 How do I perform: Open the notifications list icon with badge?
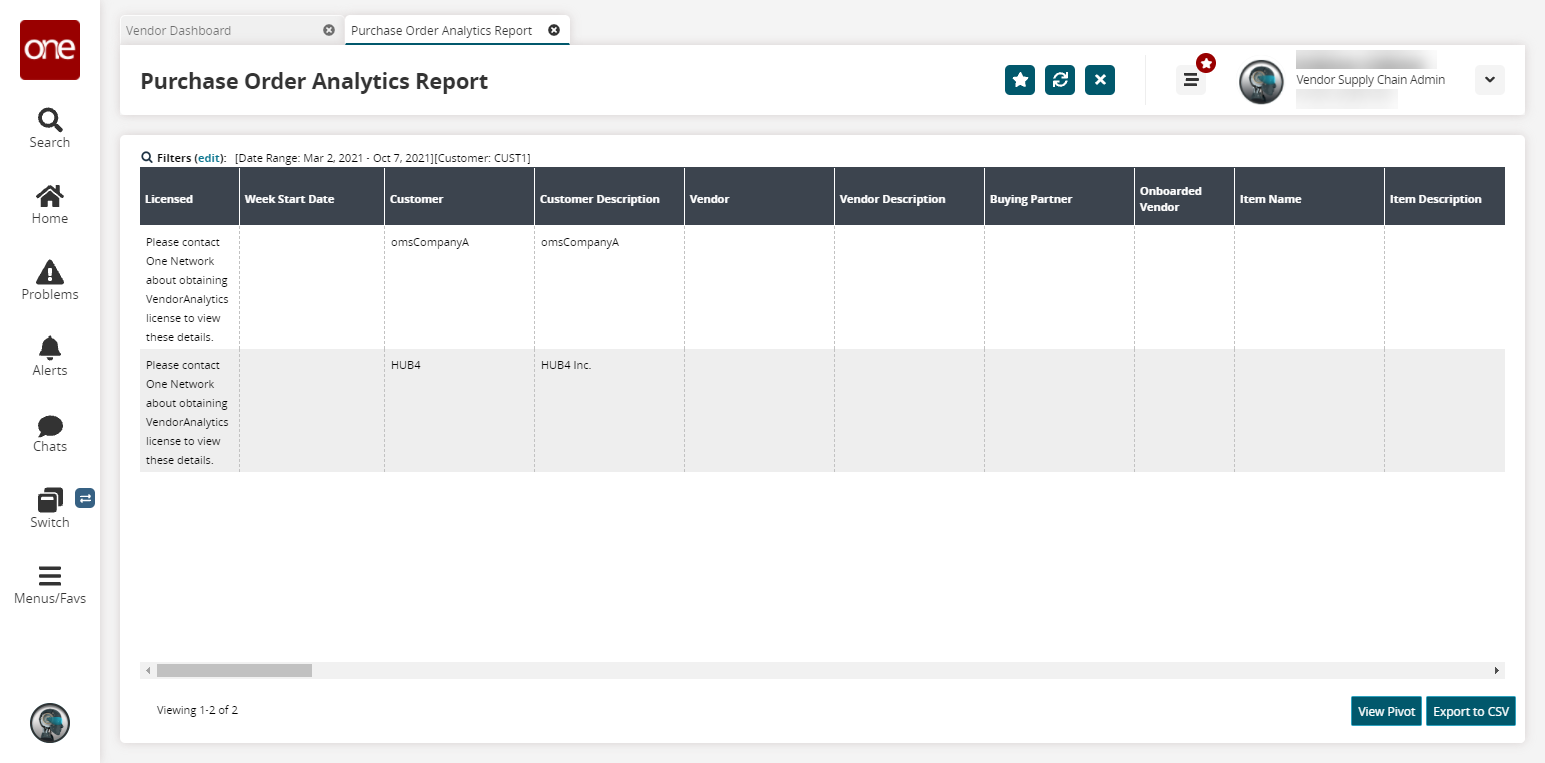[x=1190, y=80]
